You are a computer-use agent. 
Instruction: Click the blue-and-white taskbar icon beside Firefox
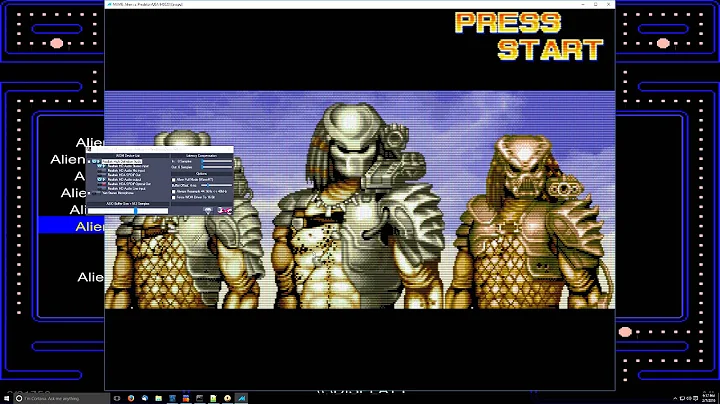145,398
